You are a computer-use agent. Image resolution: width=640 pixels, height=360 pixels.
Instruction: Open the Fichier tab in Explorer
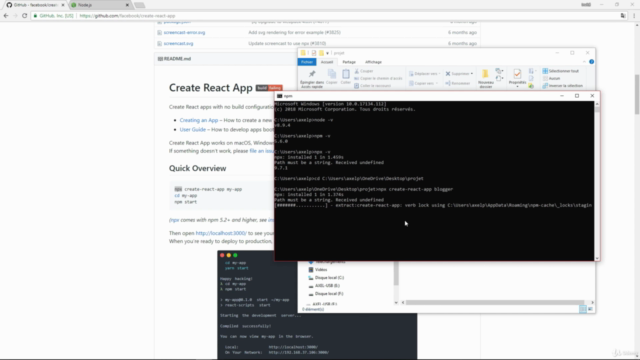[x=307, y=62]
